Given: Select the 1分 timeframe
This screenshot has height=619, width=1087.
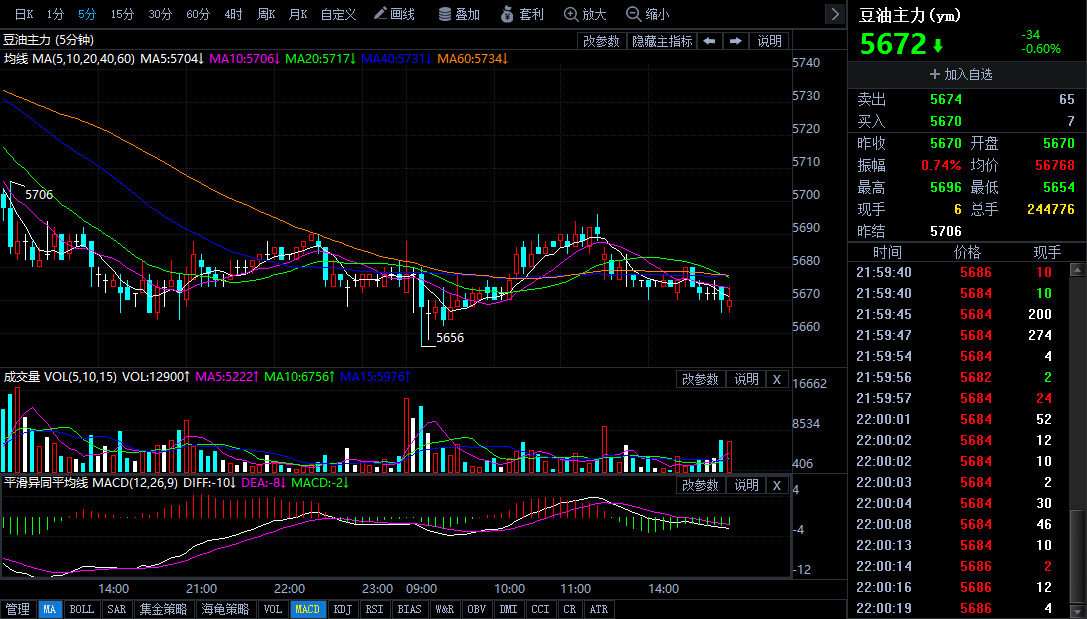Looking at the screenshot, I should [55, 14].
